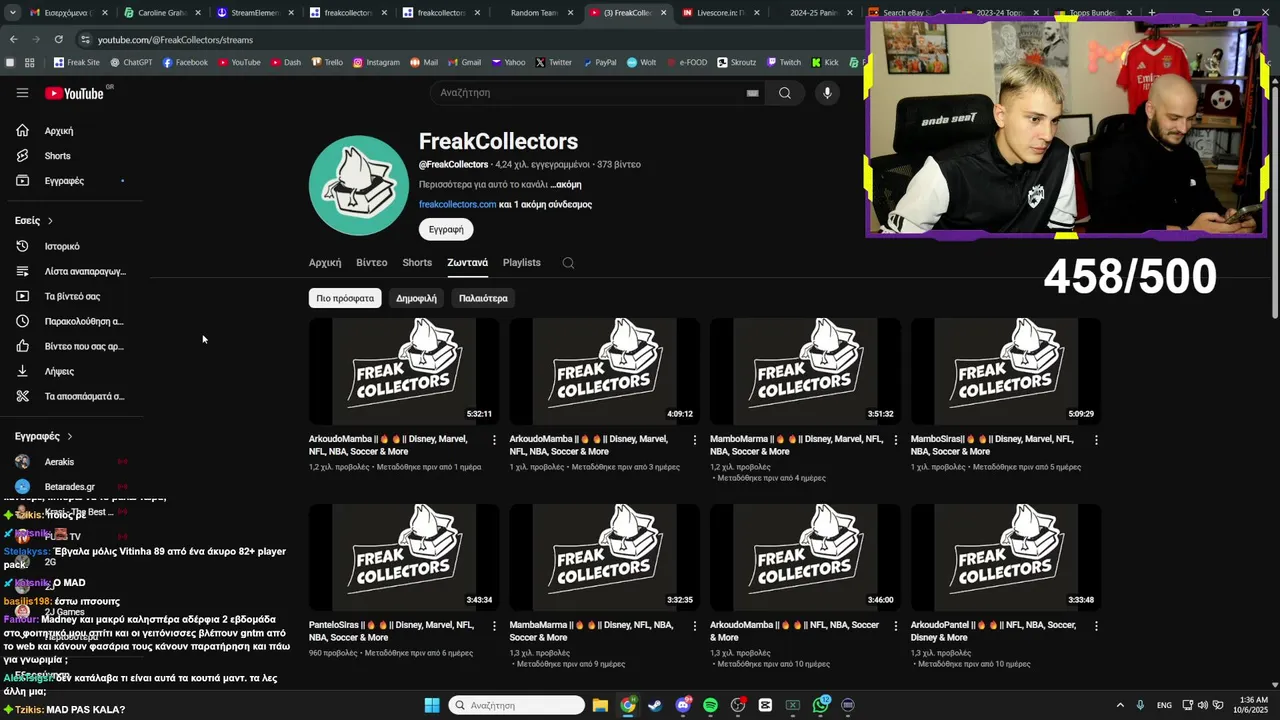This screenshot has height=720, width=1280.
Task: Open the Λίστα αναπαραγωγ... (Playlists) sidebar item
Action: click(71, 271)
